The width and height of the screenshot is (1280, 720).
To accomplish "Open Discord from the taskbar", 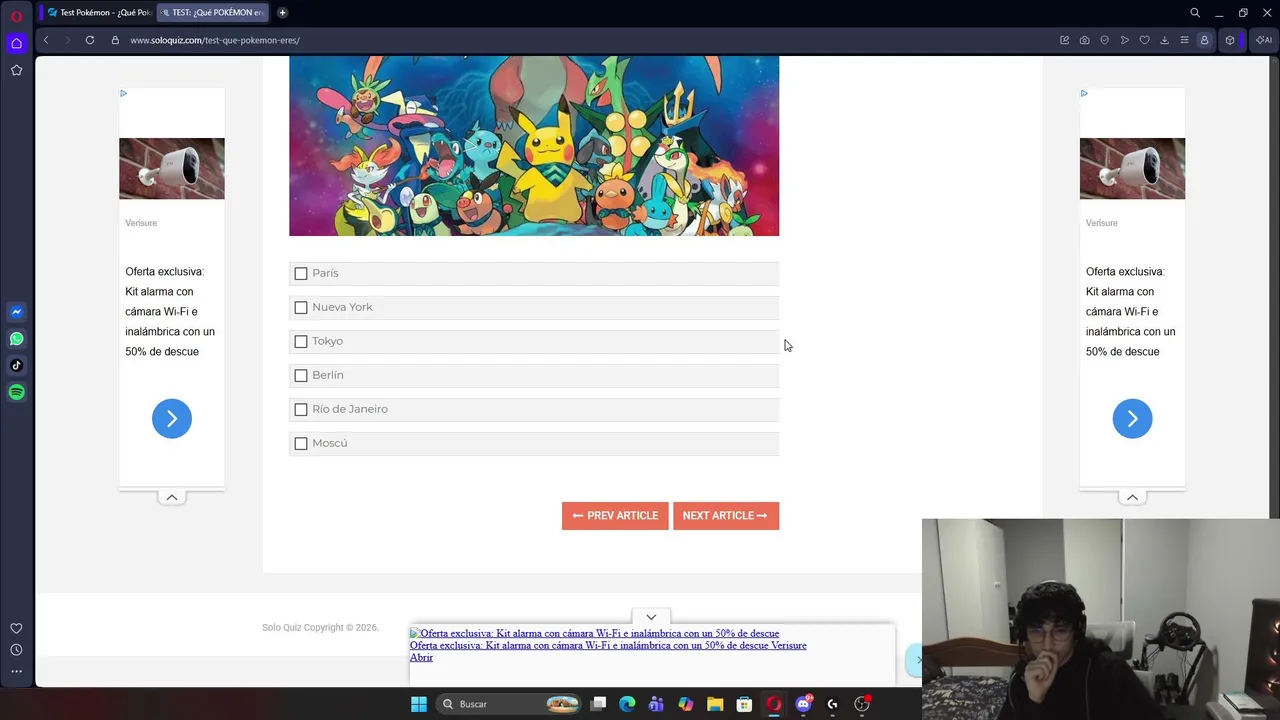I will click(x=803, y=704).
